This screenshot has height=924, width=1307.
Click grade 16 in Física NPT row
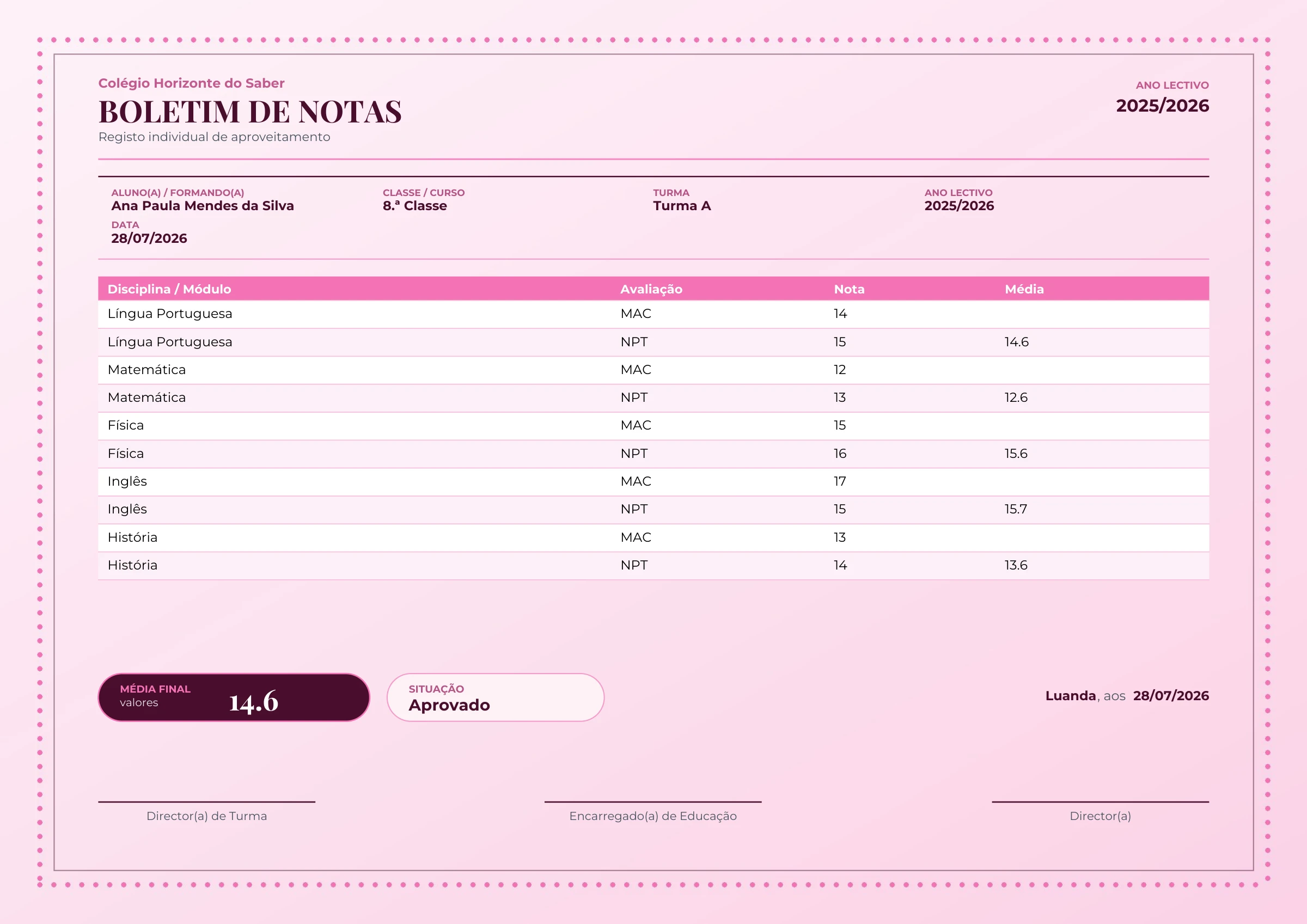click(840, 454)
